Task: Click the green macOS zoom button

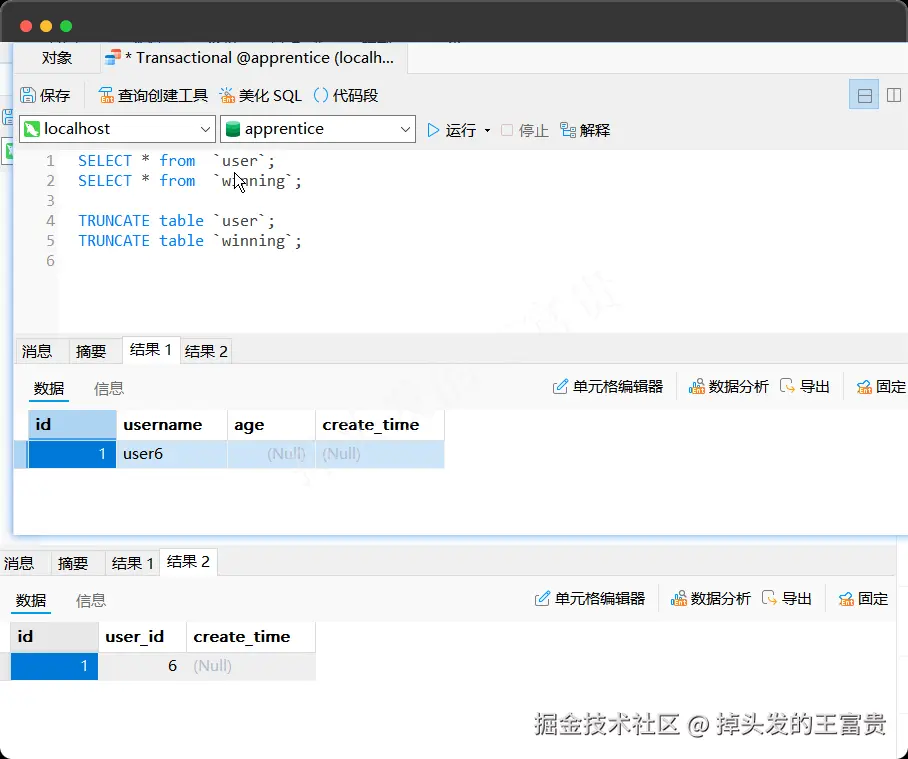Action: coord(66,26)
